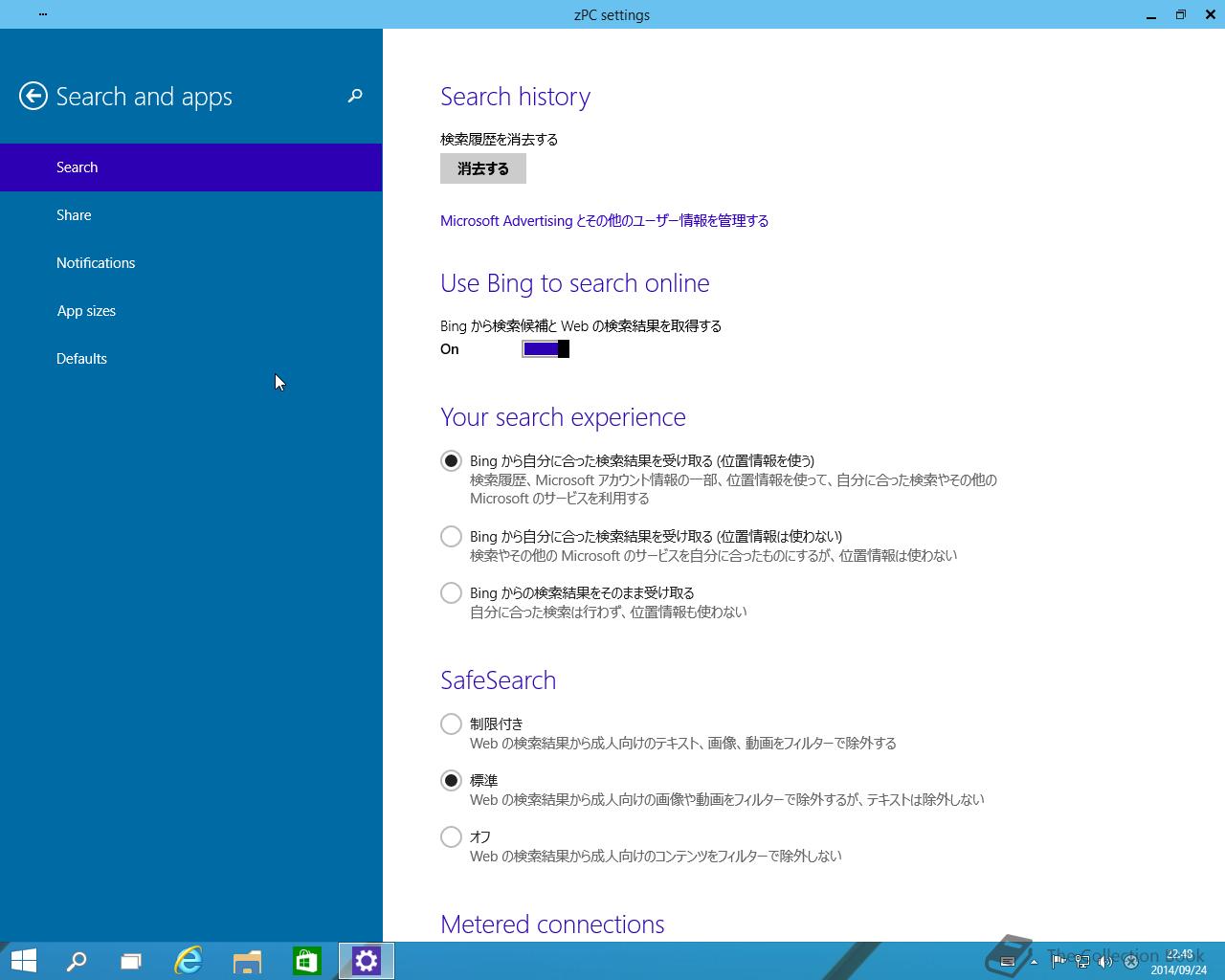The height and width of the screenshot is (980, 1225).
Task: Minimize the zPC settings window
Action: coord(1151,14)
